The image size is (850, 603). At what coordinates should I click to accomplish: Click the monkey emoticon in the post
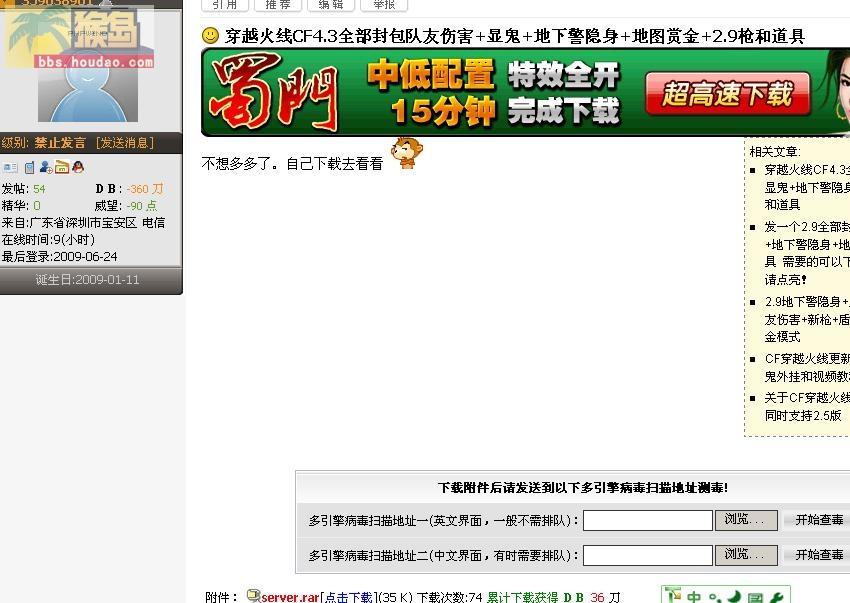point(406,153)
